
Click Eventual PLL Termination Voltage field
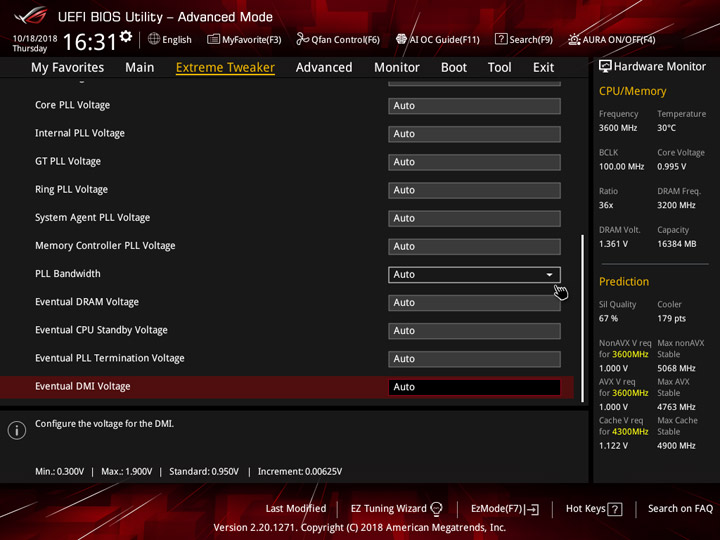[474, 359]
